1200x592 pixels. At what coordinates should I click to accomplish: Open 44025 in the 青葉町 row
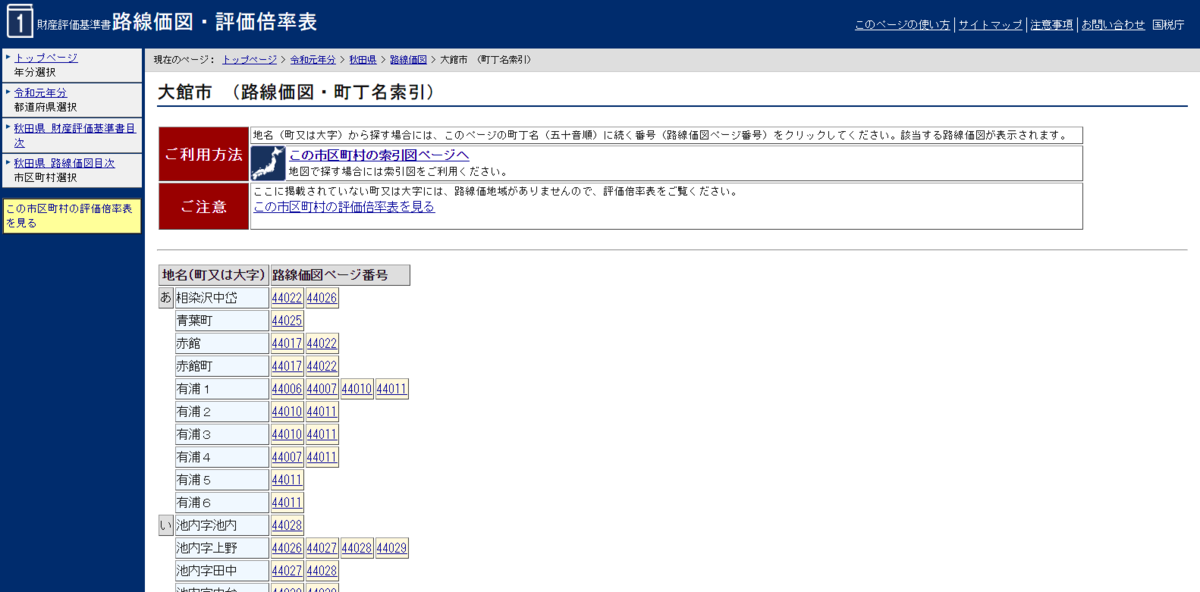coord(287,321)
